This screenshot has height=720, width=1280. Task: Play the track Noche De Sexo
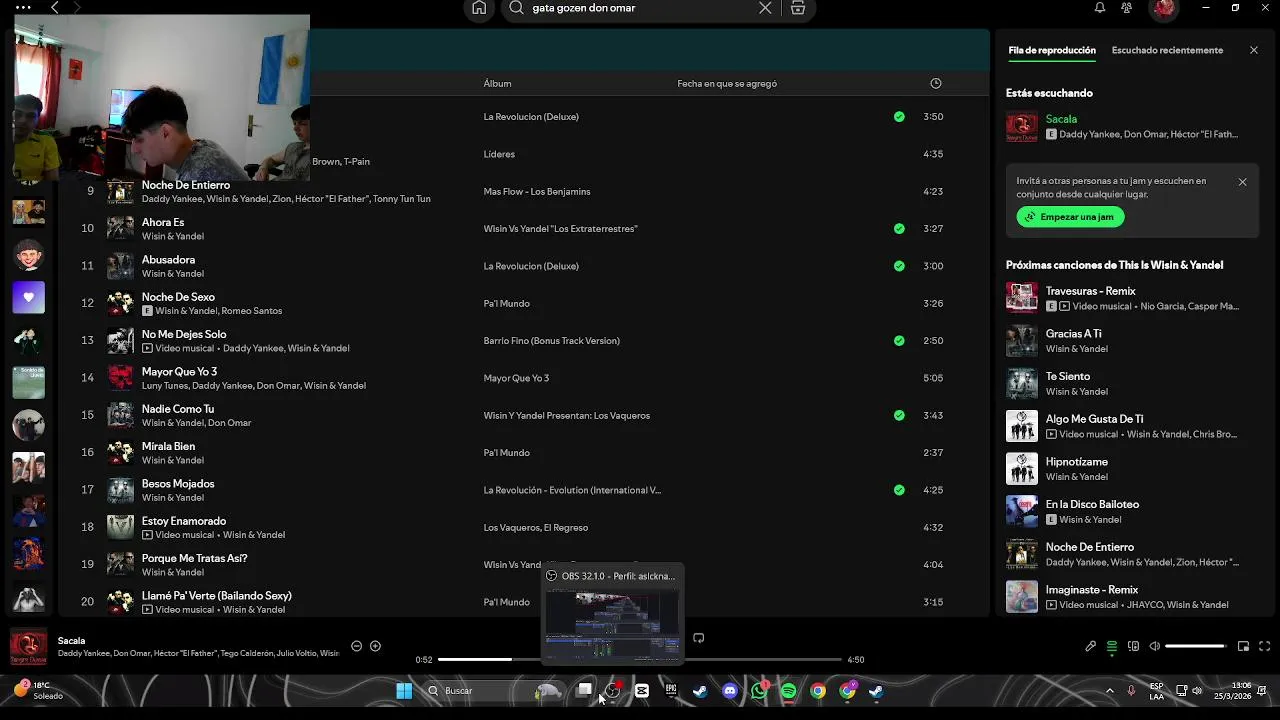pyautogui.click(x=178, y=297)
